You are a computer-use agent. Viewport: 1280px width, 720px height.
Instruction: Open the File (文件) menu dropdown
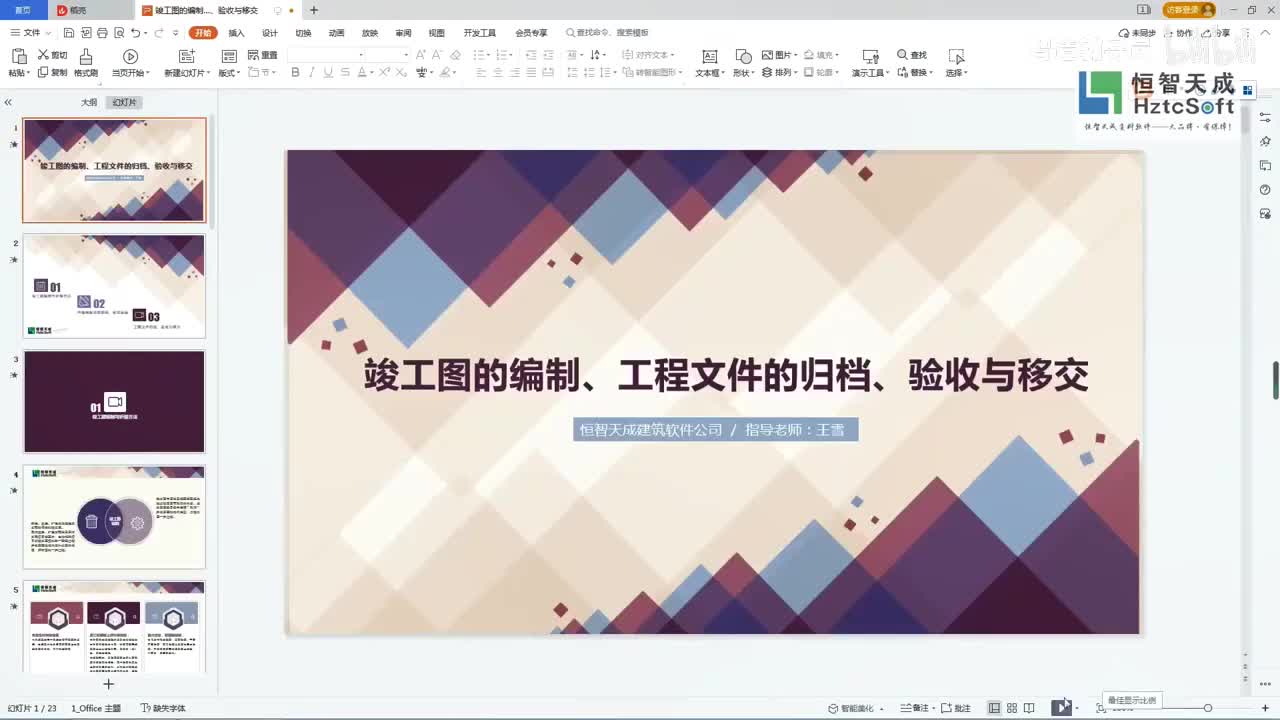(x=29, y=33)
